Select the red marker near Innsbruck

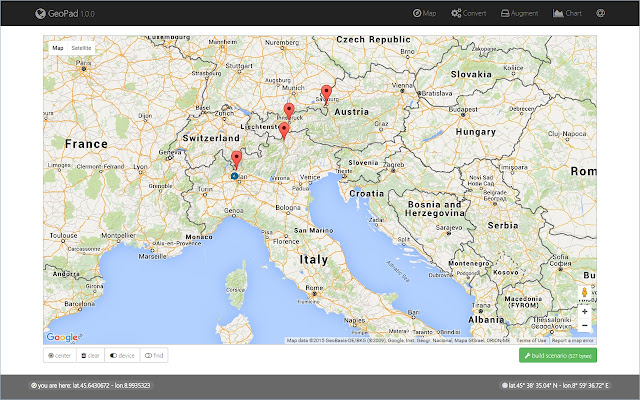pos(289,112)
